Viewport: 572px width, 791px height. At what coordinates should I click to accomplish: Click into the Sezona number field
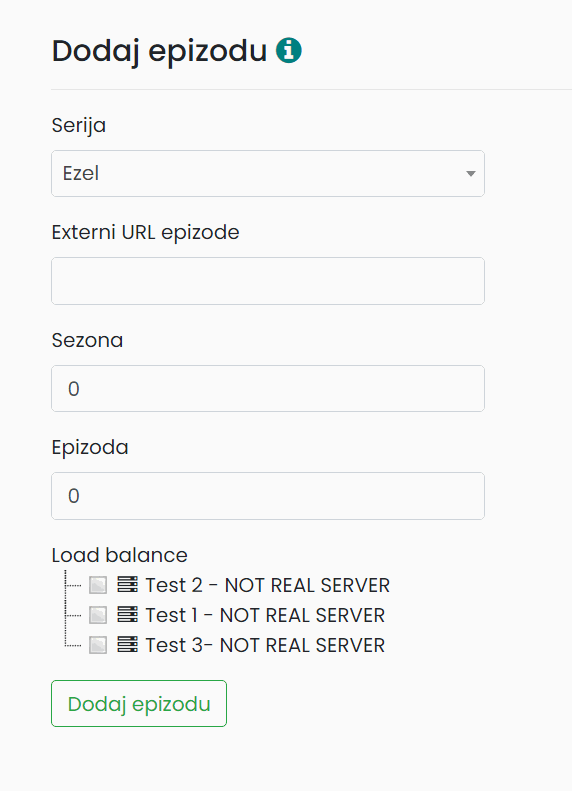click(x=268, y=388)
